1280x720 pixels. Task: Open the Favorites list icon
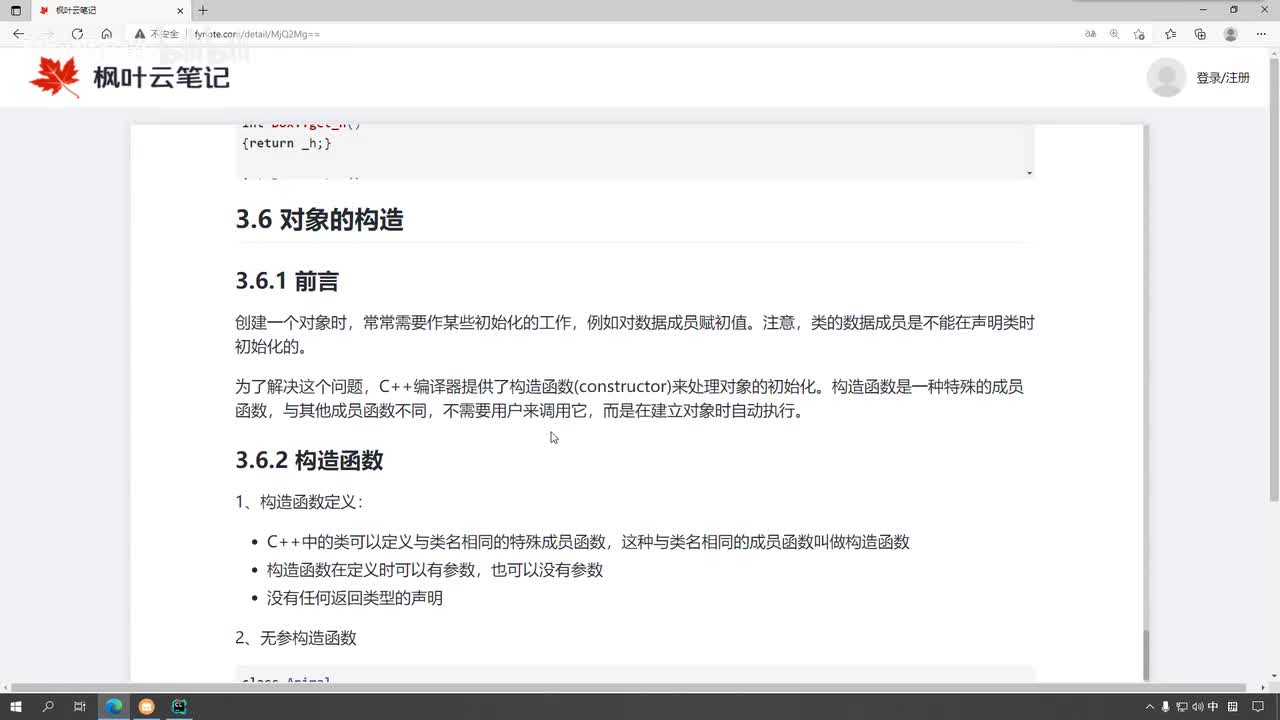click(1171, 34)
